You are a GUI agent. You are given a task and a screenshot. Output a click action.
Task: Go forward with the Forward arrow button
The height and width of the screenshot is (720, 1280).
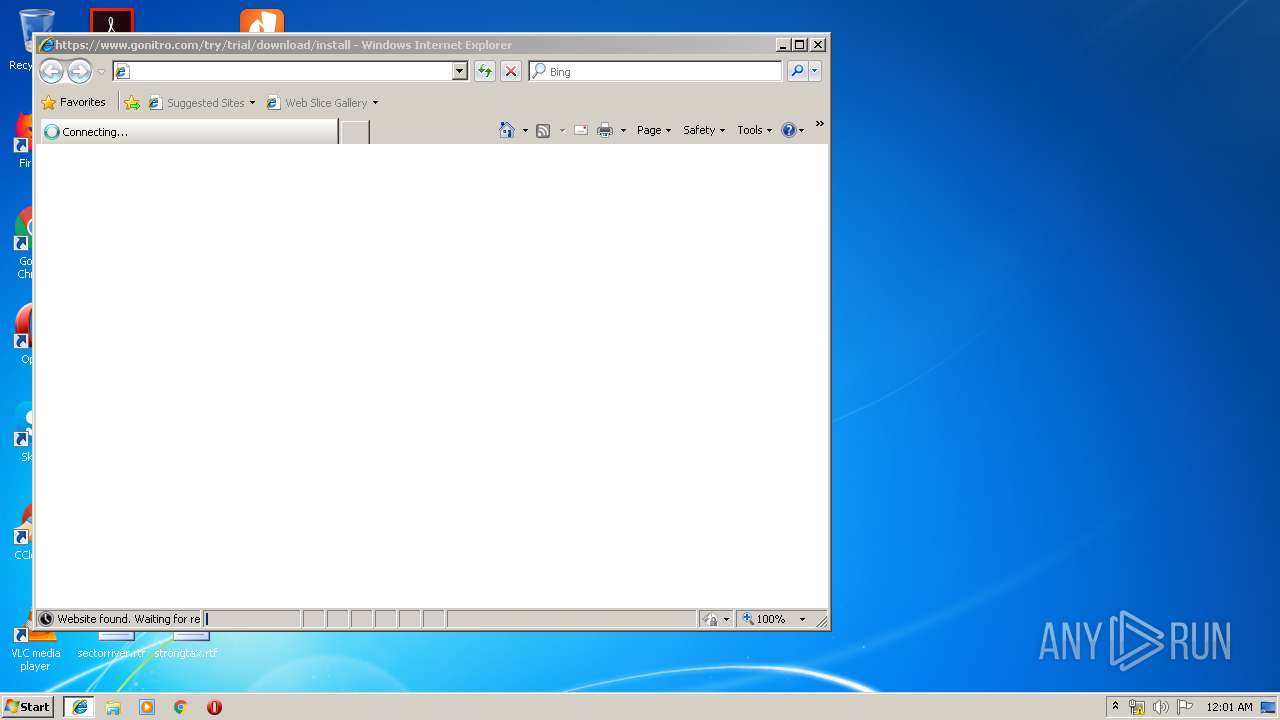pyautogui.click(x=79, y=71)
